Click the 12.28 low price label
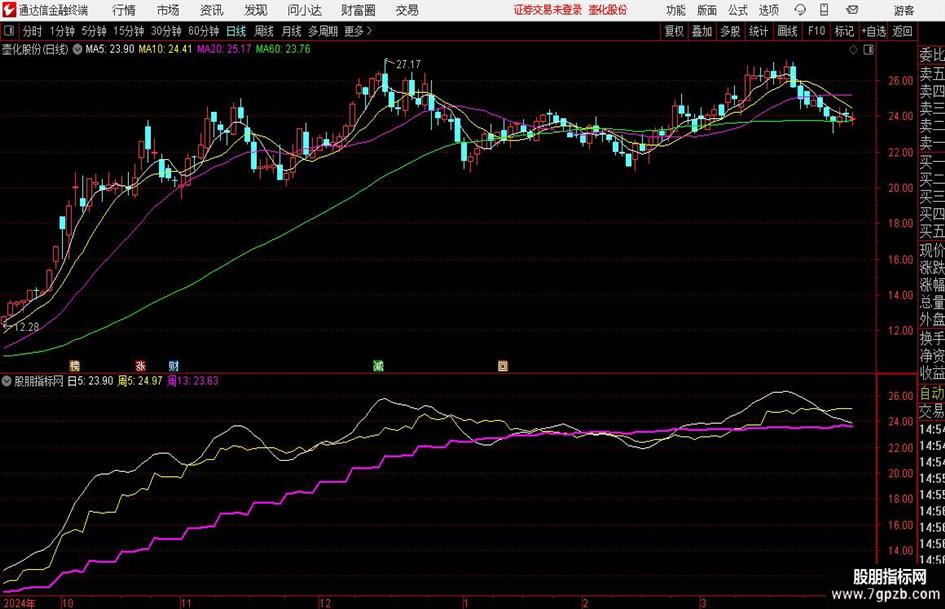The width and height of the screenshot is (945, 609). coord(27,327)
